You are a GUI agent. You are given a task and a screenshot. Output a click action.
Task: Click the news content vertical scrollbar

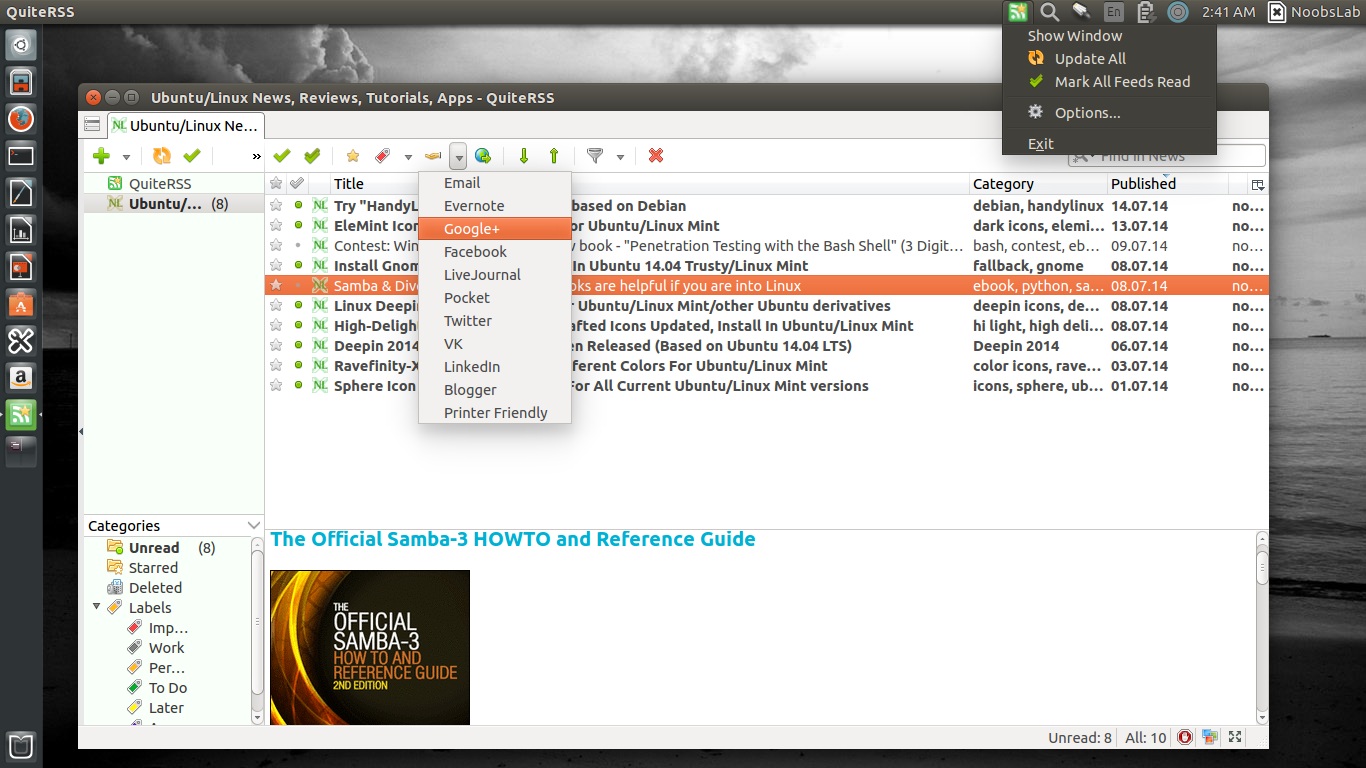(1261, 629)
